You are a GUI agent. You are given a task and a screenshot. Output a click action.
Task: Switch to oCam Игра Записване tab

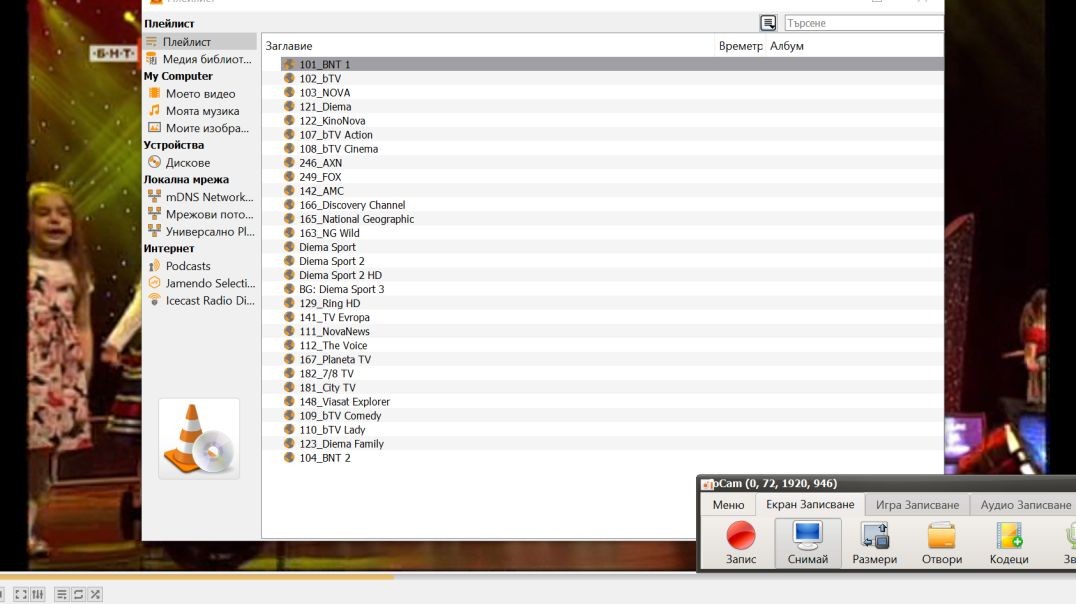coord(917,504)
